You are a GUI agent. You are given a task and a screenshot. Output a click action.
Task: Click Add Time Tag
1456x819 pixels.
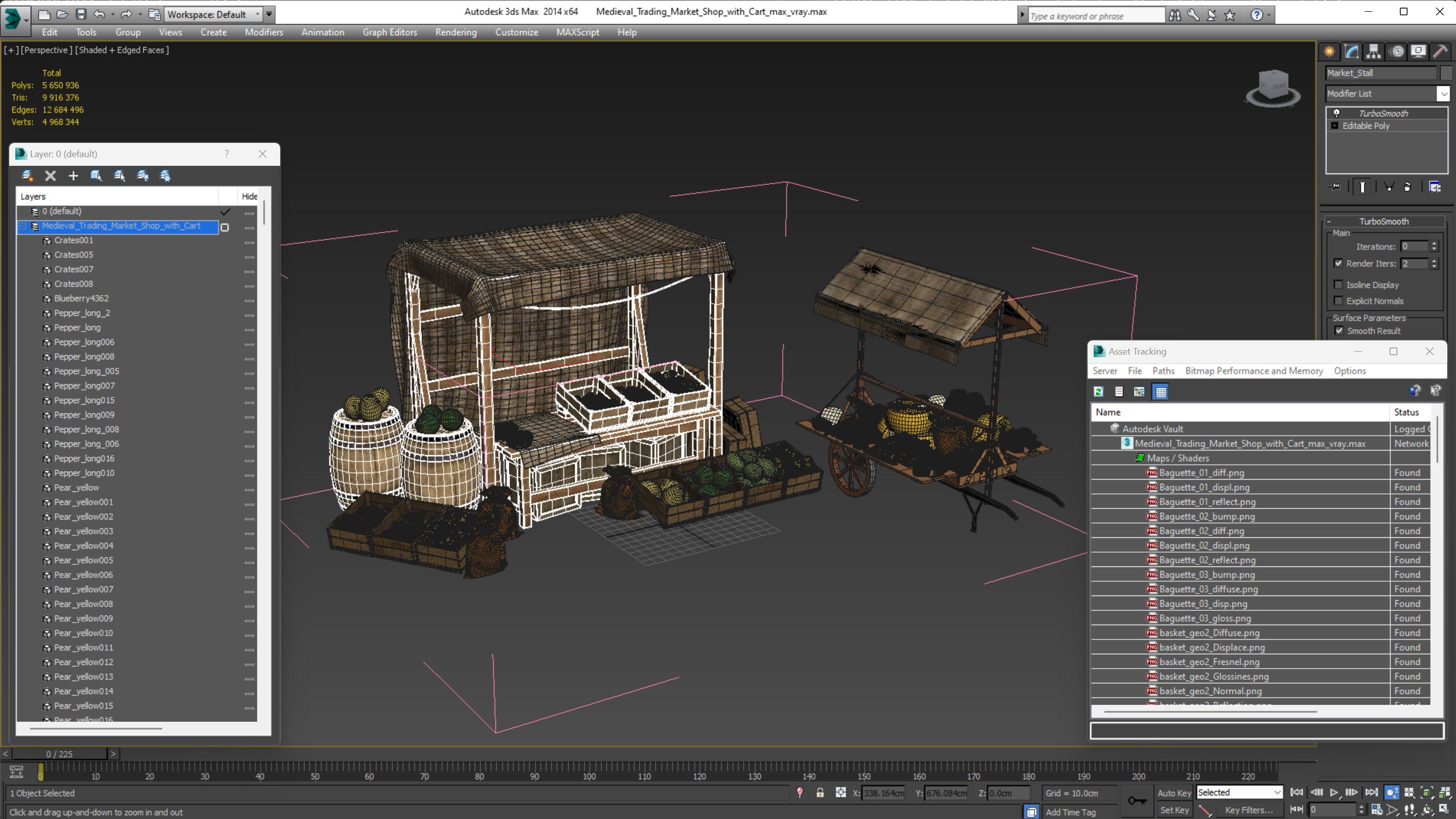click(x=1070, y=812)
